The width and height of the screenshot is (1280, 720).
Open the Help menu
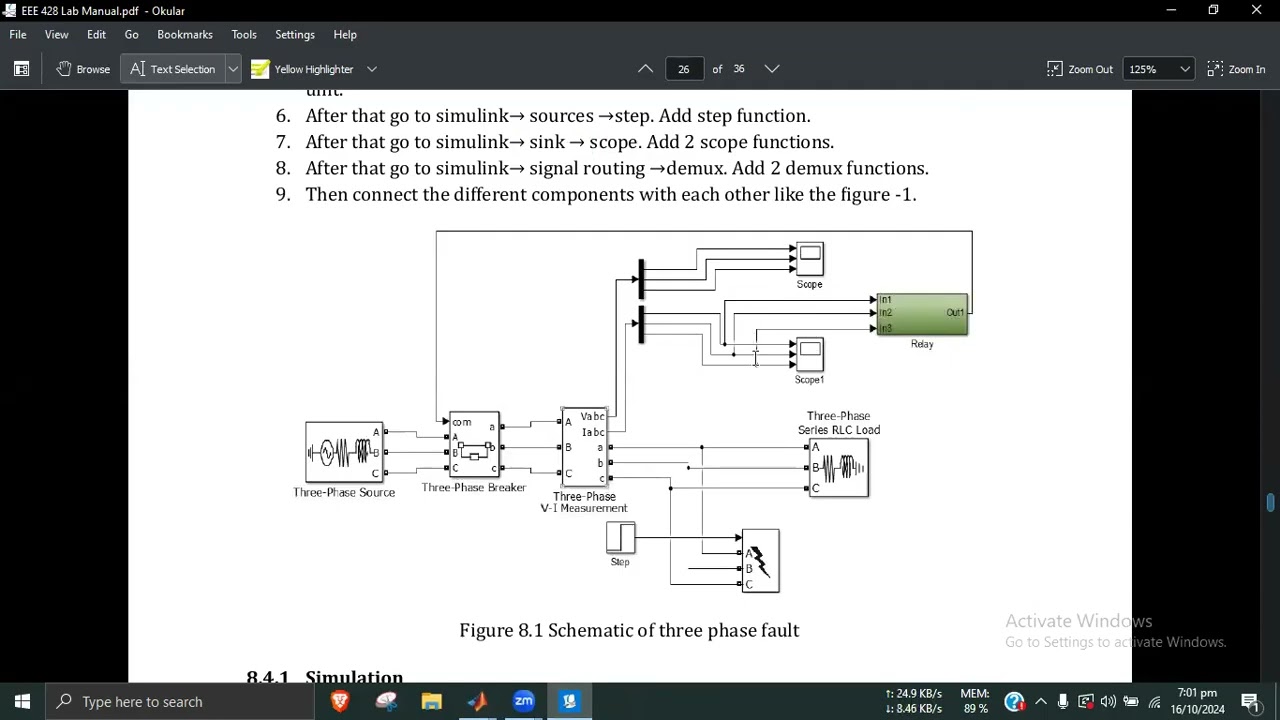(345, 34)
